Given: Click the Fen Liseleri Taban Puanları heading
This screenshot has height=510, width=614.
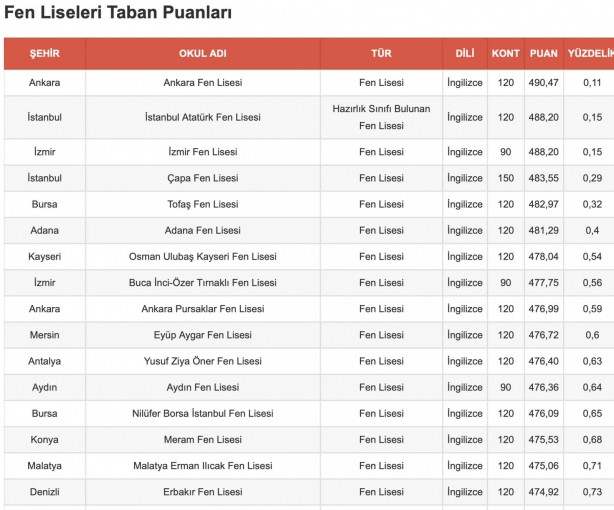Looking at the screenshot, I should (x=118, y=14).
